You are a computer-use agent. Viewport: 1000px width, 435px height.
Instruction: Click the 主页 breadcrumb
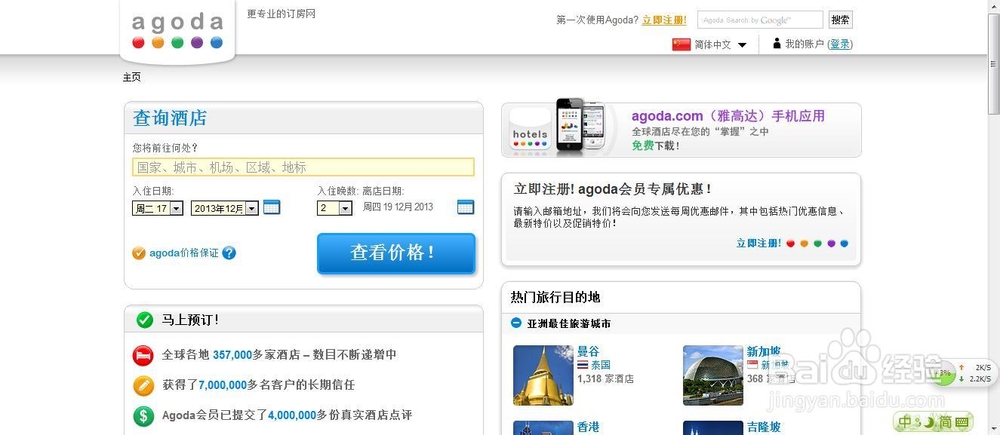tap(132, 77)
